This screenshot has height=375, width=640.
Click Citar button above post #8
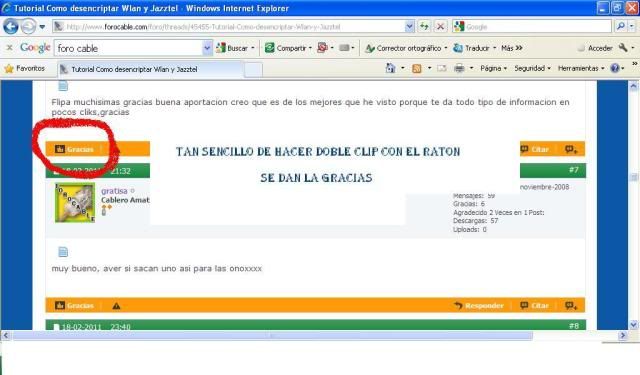point(534,306)
